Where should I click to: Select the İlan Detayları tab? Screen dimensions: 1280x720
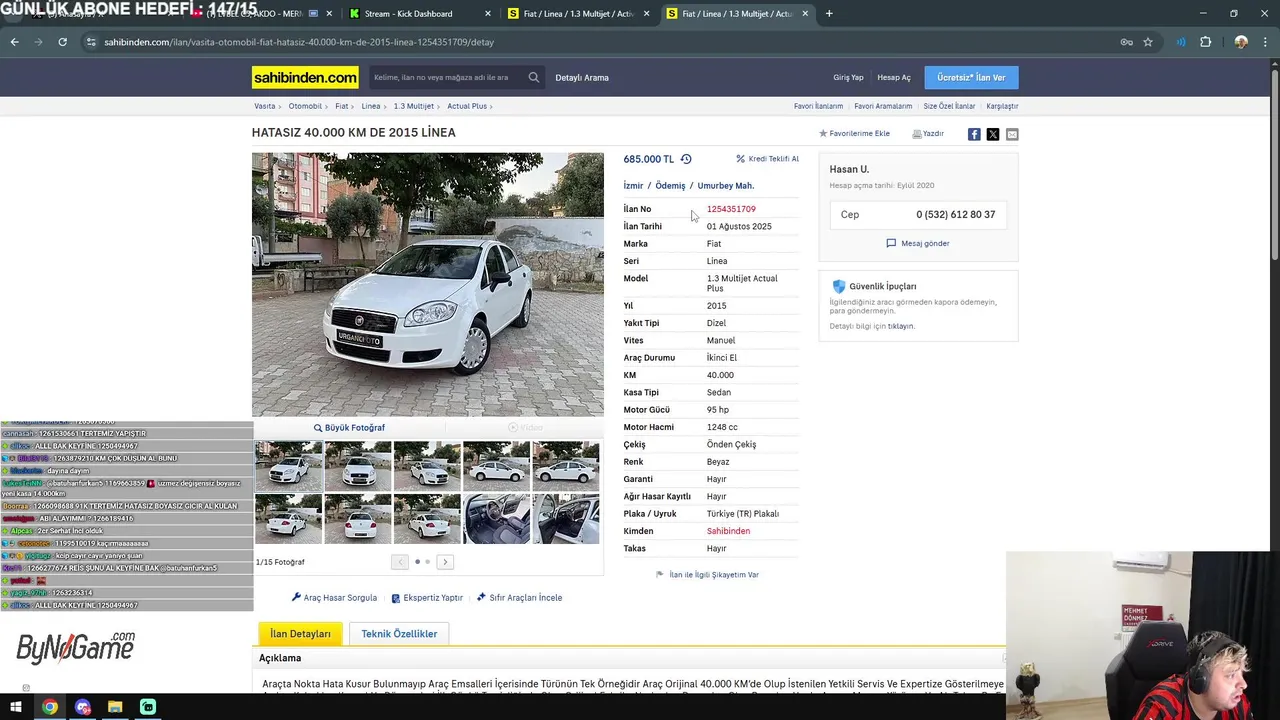tap(300, 634)
